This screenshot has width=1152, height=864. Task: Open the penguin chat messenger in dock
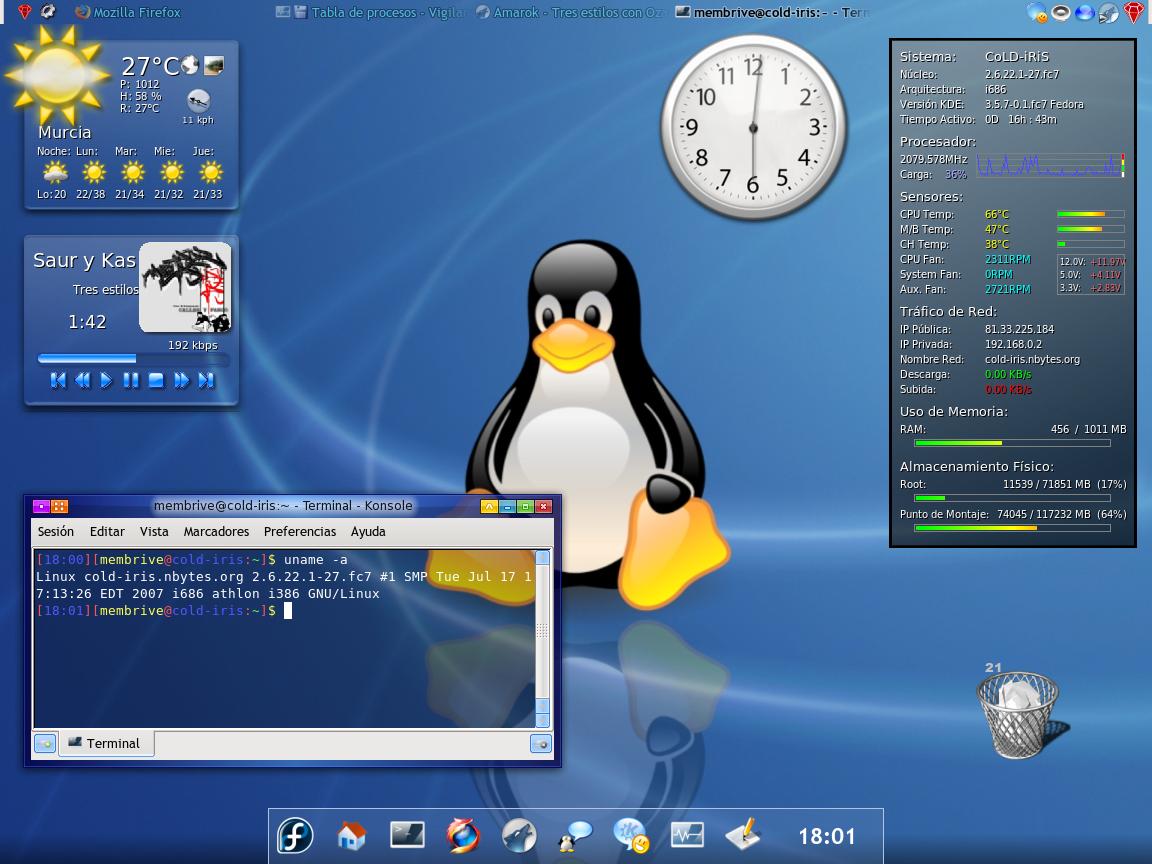[575, 836]
